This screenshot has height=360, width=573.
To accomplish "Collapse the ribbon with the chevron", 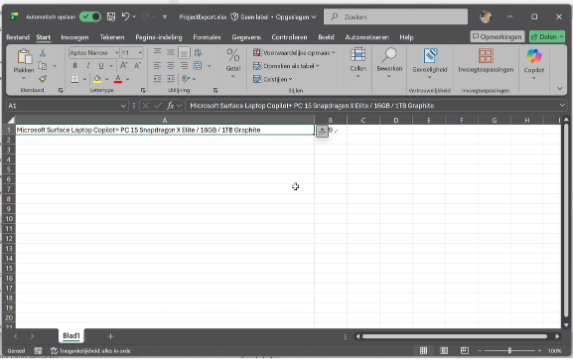I will pyautogui.click(x=559, y=88).
